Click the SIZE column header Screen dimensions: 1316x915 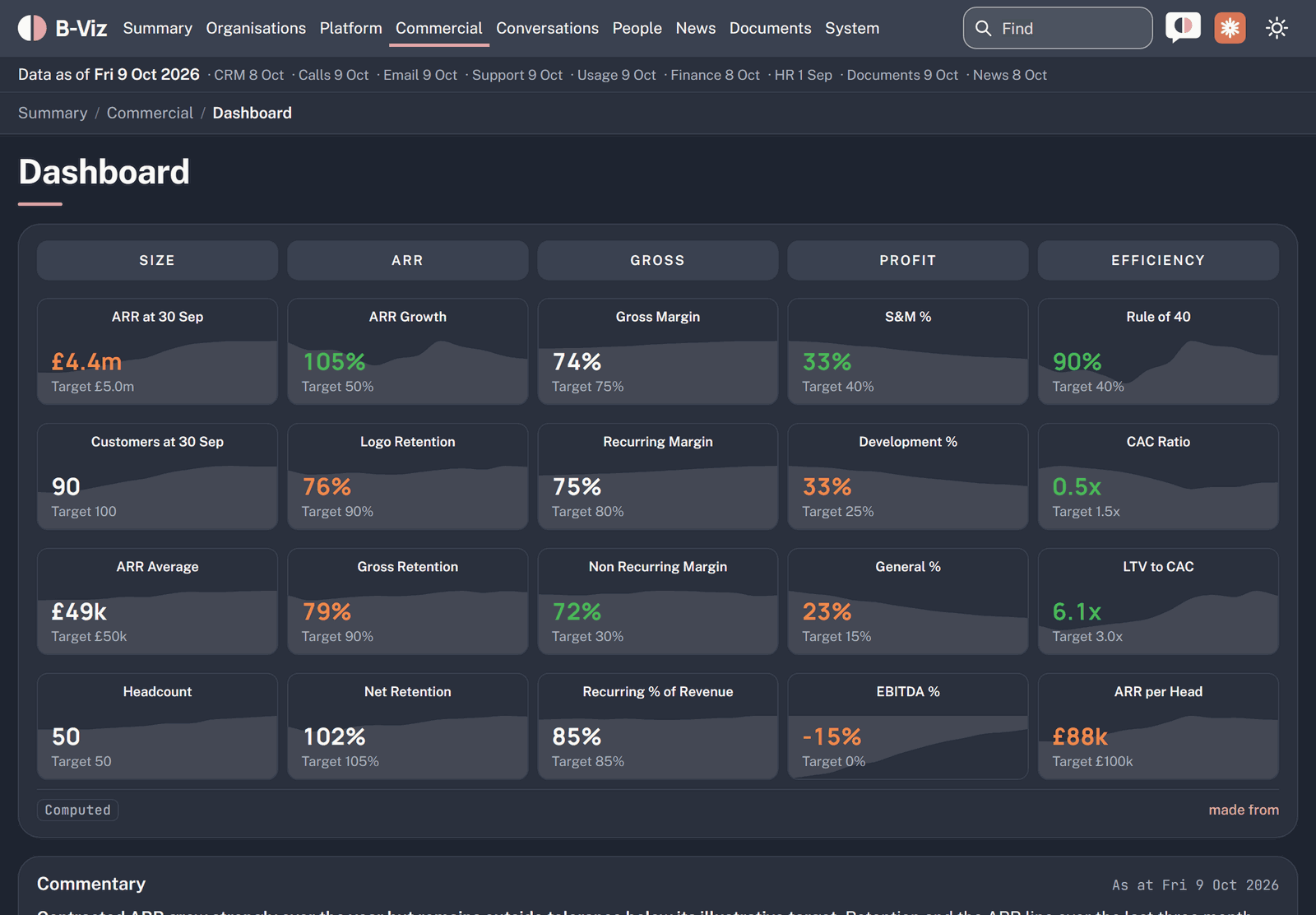[157, 260]
